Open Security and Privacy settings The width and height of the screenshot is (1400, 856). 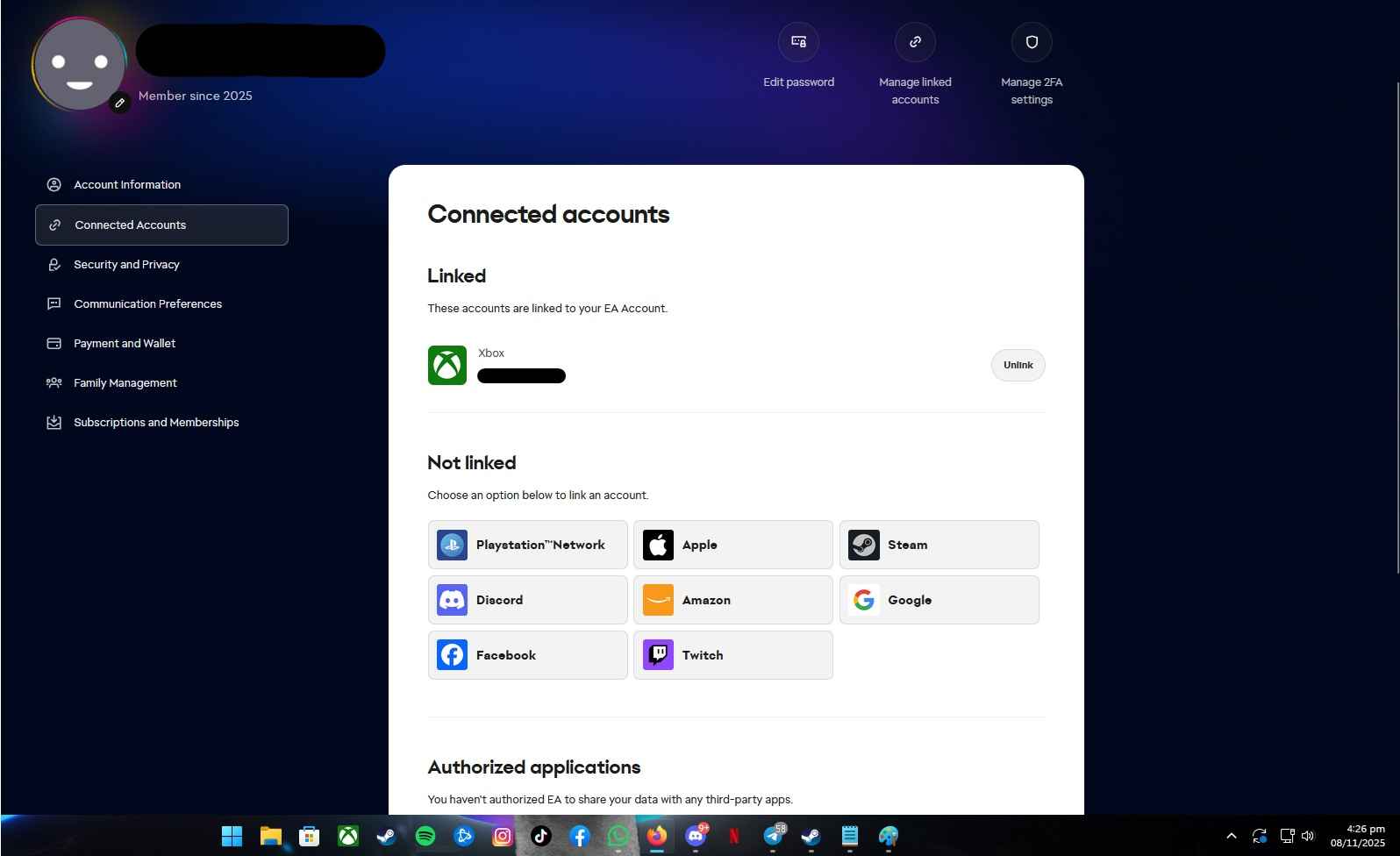126,265
